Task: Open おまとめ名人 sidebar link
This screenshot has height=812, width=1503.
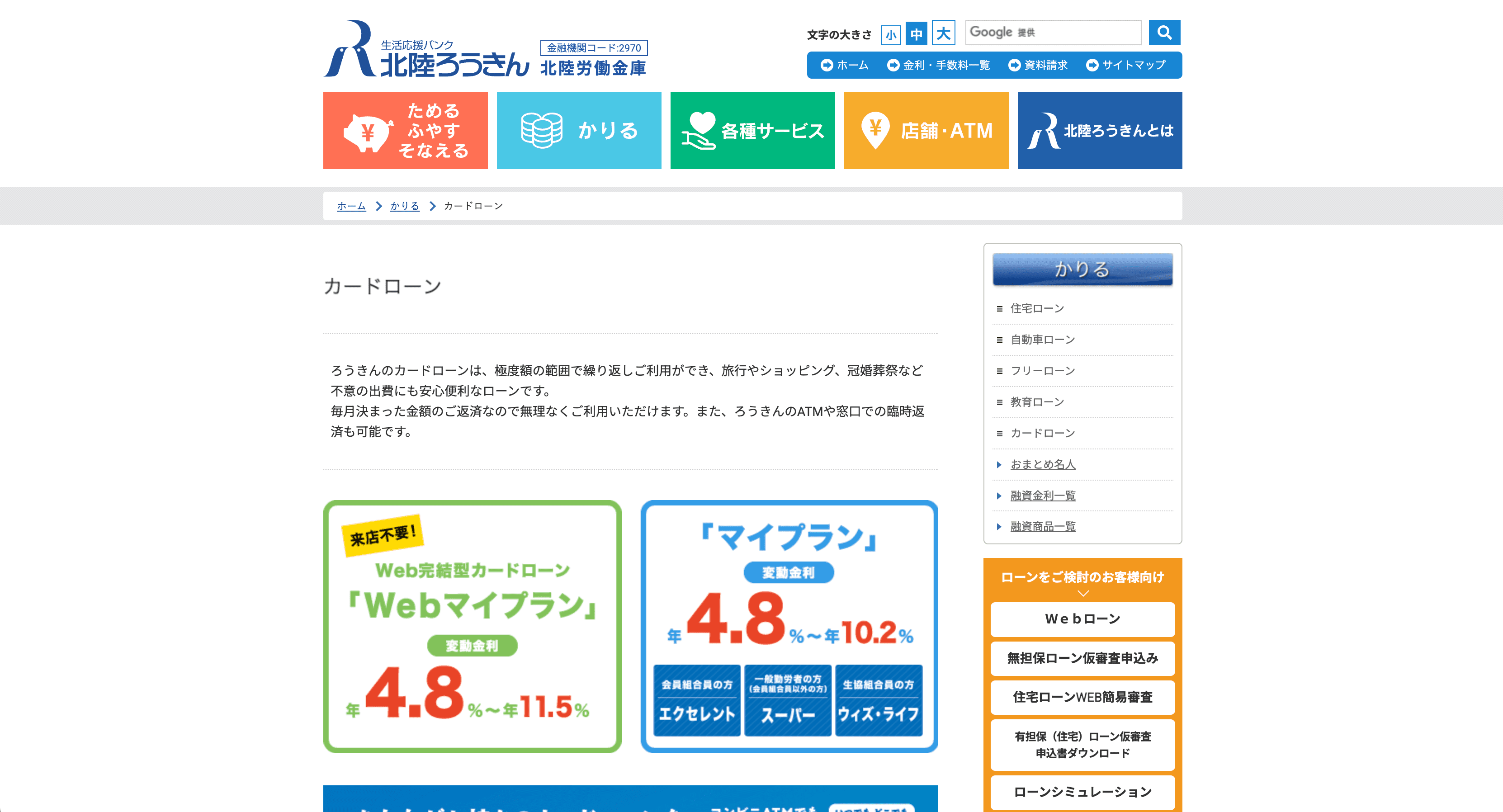Action: pyautogui.click(x=1043, y=464)
